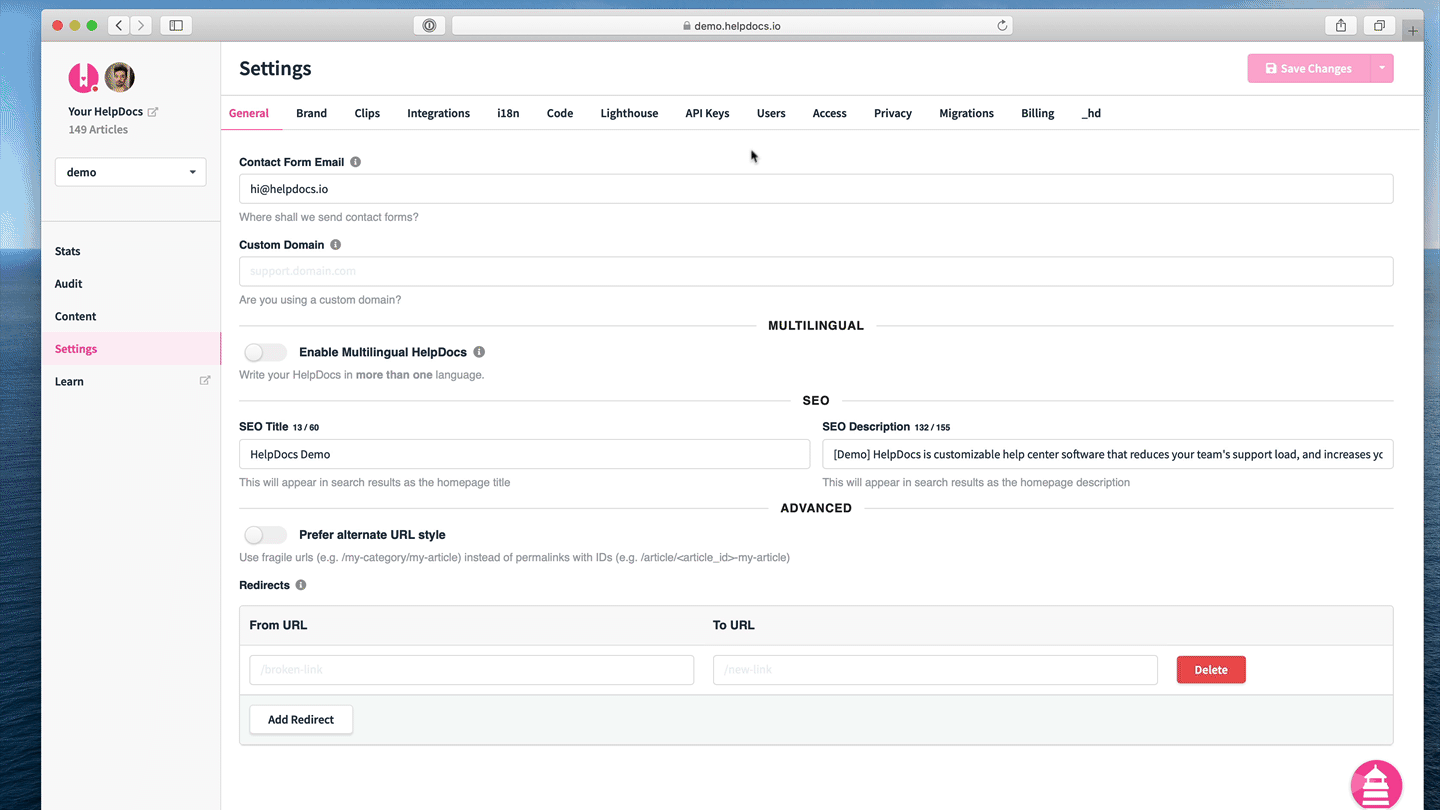The width and height of the screenshot is (1440, 810).
Task: Open a new Safari tab
Action: tap(1412, 31)
